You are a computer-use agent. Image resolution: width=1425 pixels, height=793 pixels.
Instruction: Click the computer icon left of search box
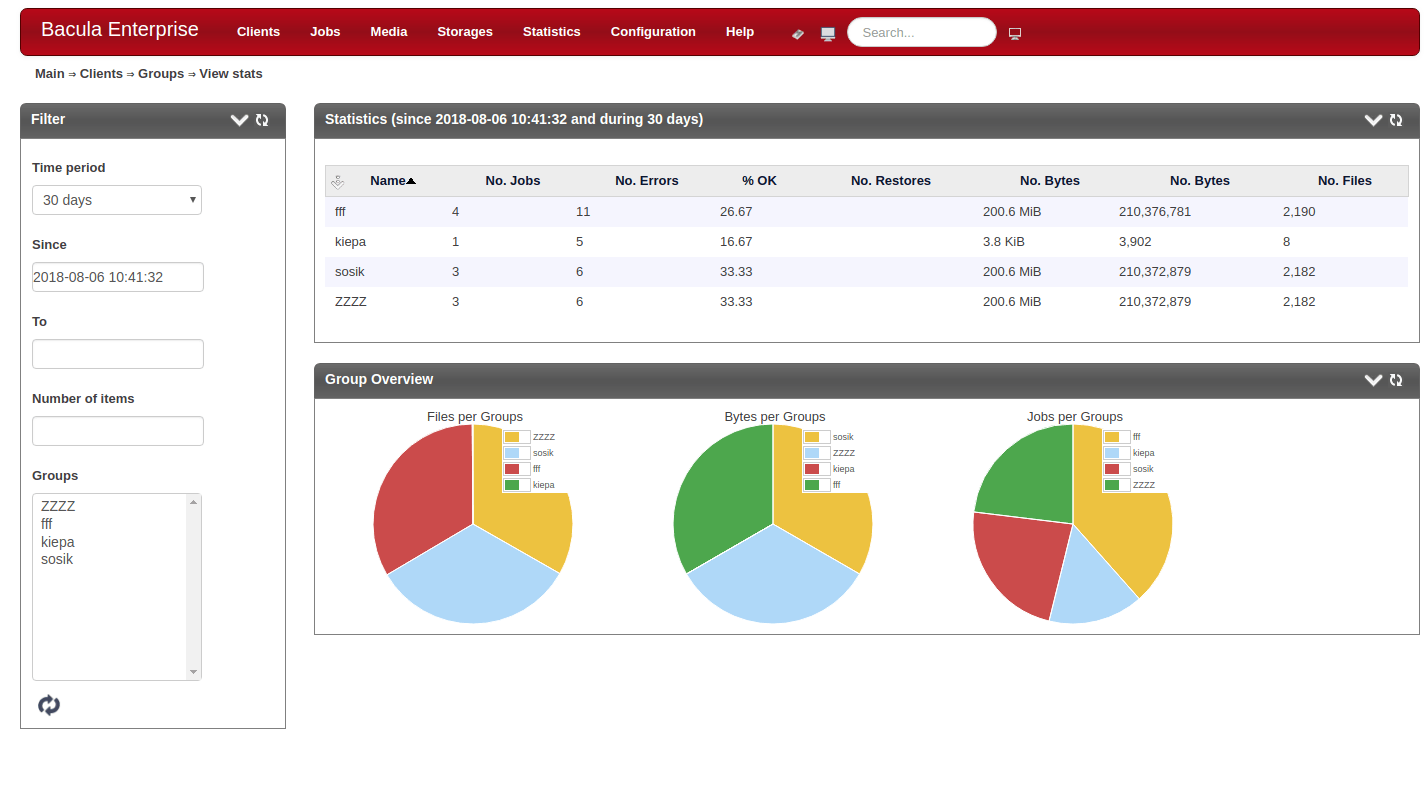point(828,33)
